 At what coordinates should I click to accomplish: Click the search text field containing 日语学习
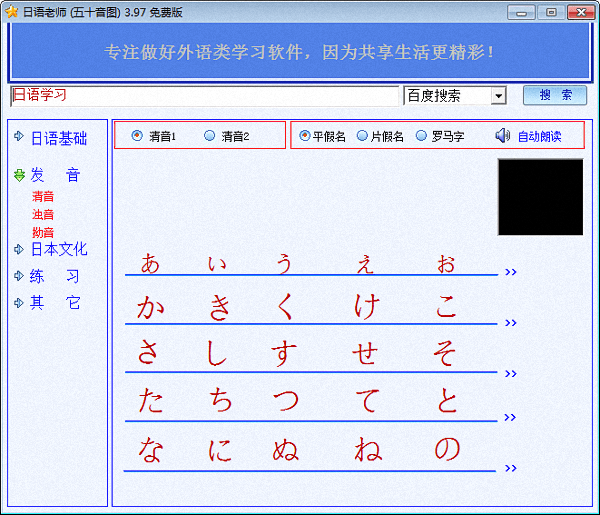point(204,96)
